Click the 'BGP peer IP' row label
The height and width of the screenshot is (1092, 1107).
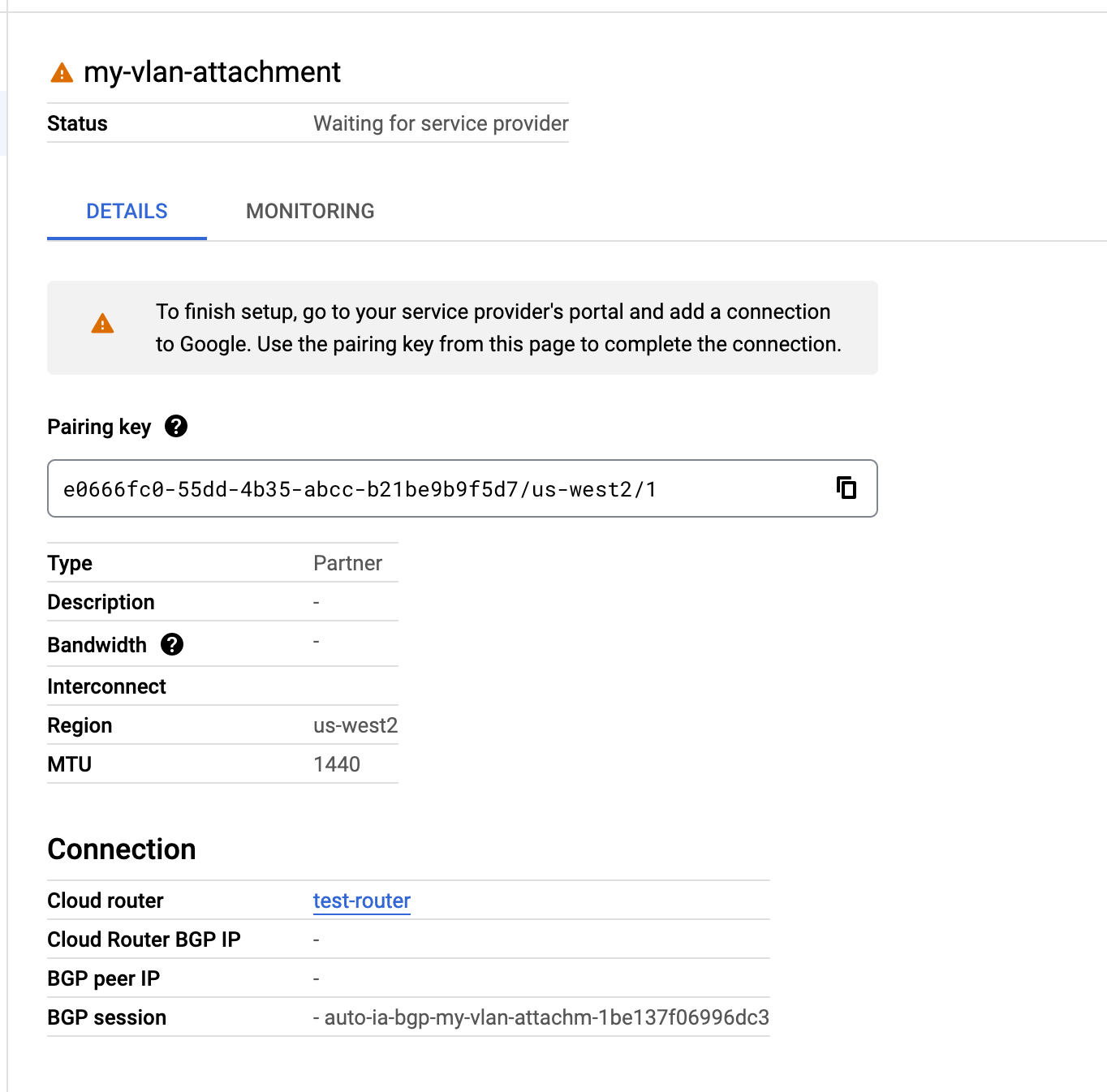click(103, 978)
